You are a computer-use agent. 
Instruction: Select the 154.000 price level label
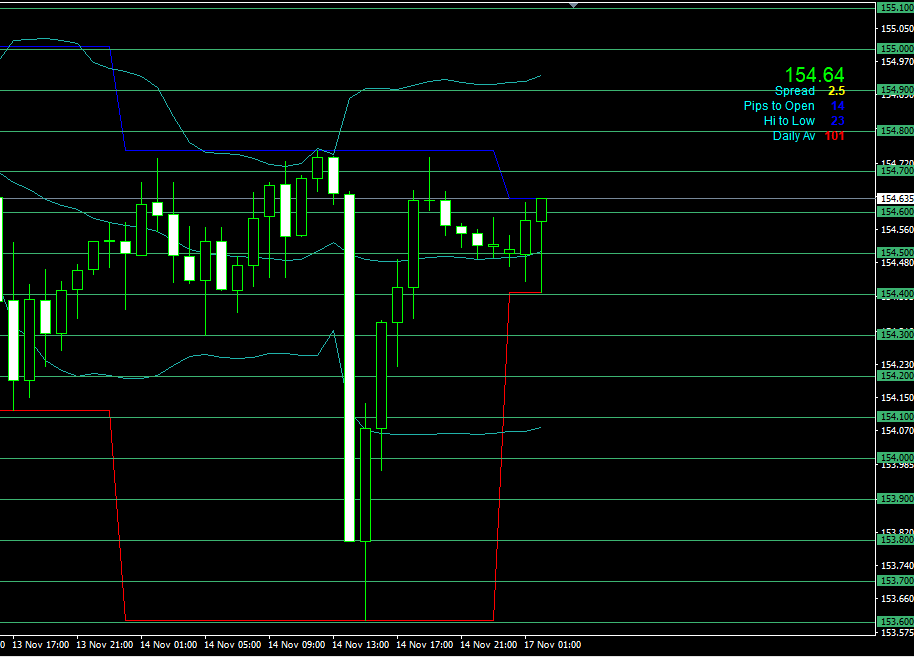click(894, 458)
